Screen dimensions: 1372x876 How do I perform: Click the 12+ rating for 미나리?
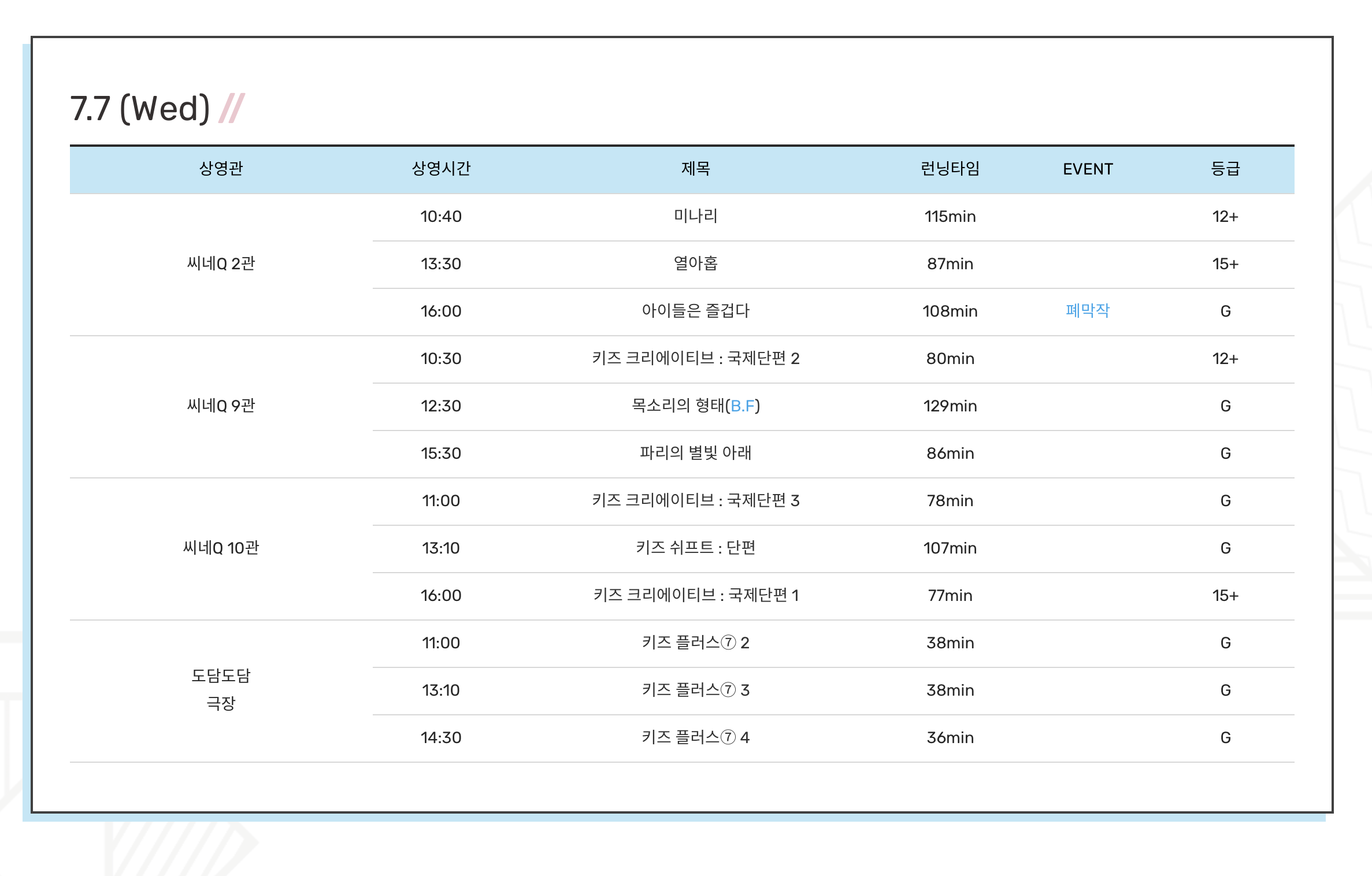(1225, 216)
